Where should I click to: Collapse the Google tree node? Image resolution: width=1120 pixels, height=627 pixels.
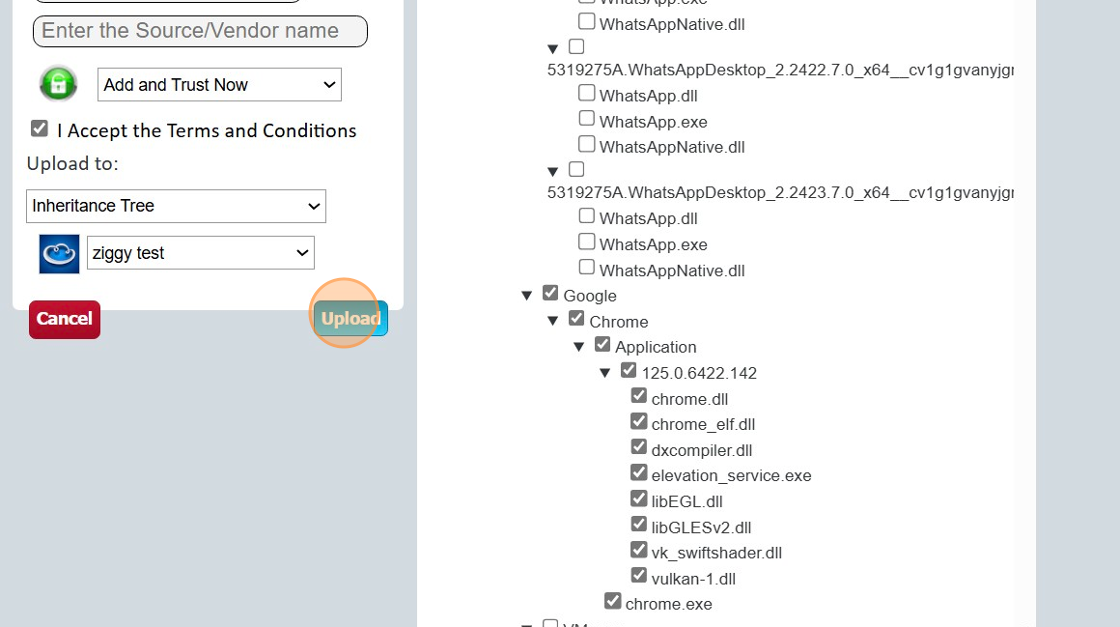point(527,294)
